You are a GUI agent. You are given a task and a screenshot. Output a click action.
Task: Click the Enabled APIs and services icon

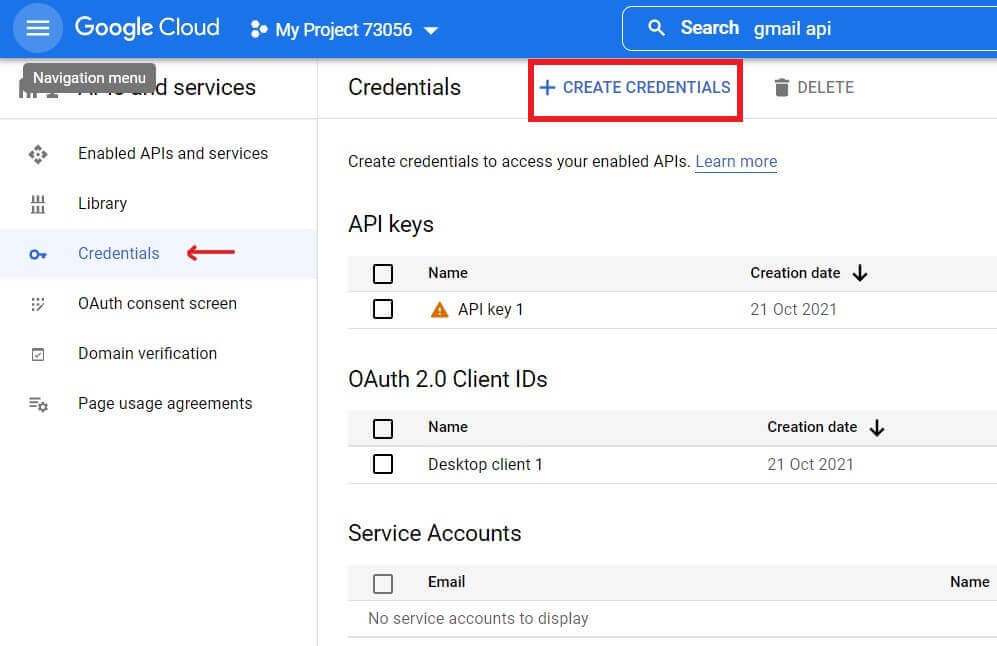click(38, 154)
